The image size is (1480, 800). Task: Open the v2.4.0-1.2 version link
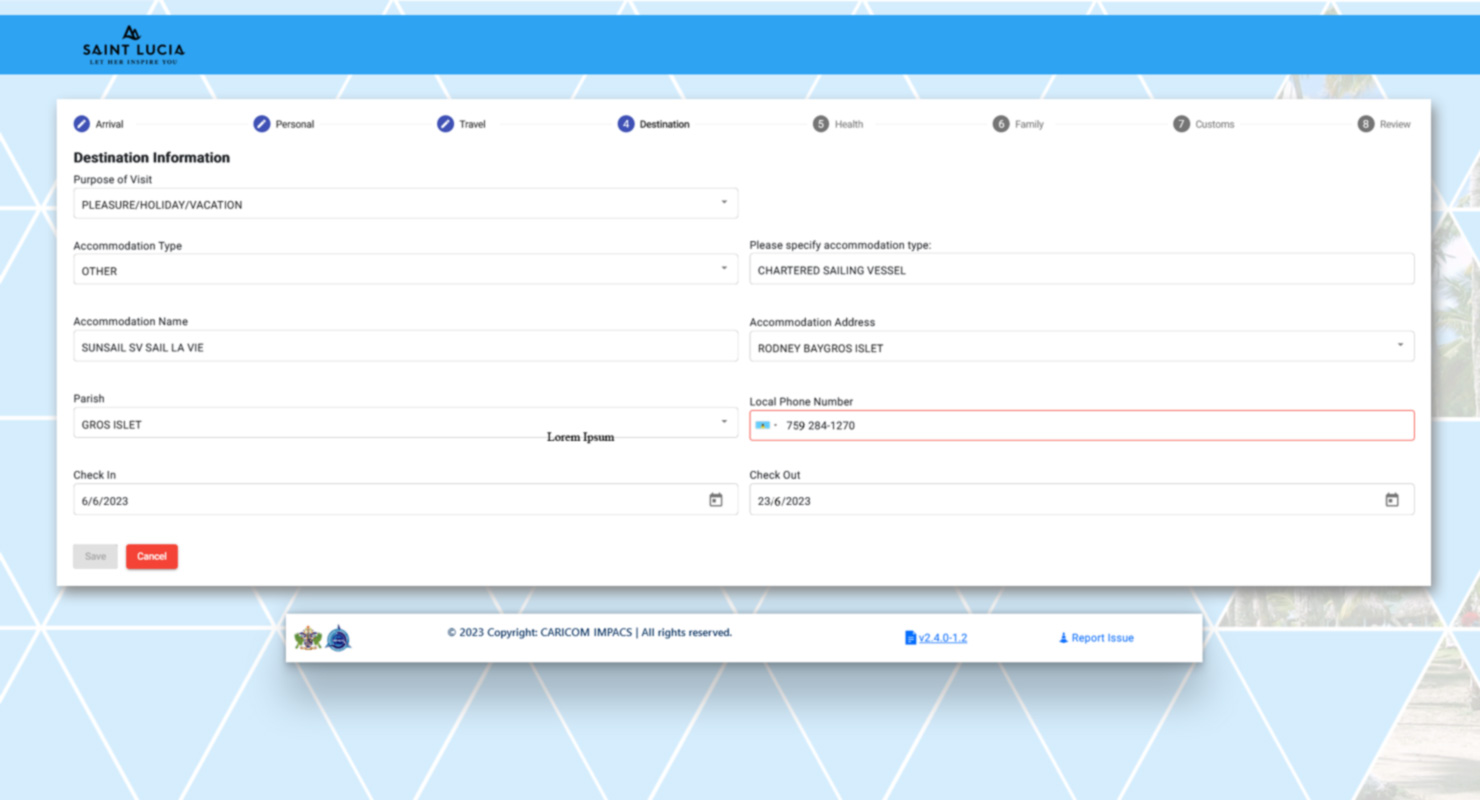(942, 638)
